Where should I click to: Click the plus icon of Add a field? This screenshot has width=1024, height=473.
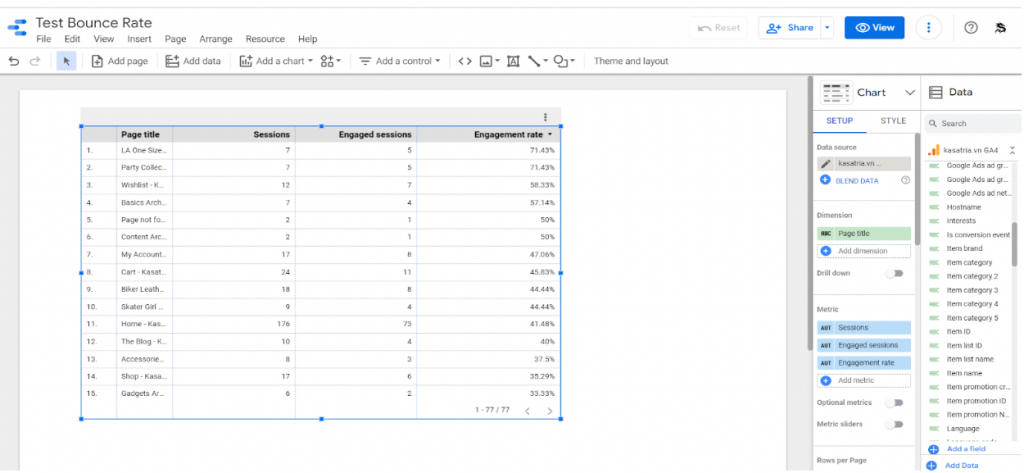click(x=933, y=449)
